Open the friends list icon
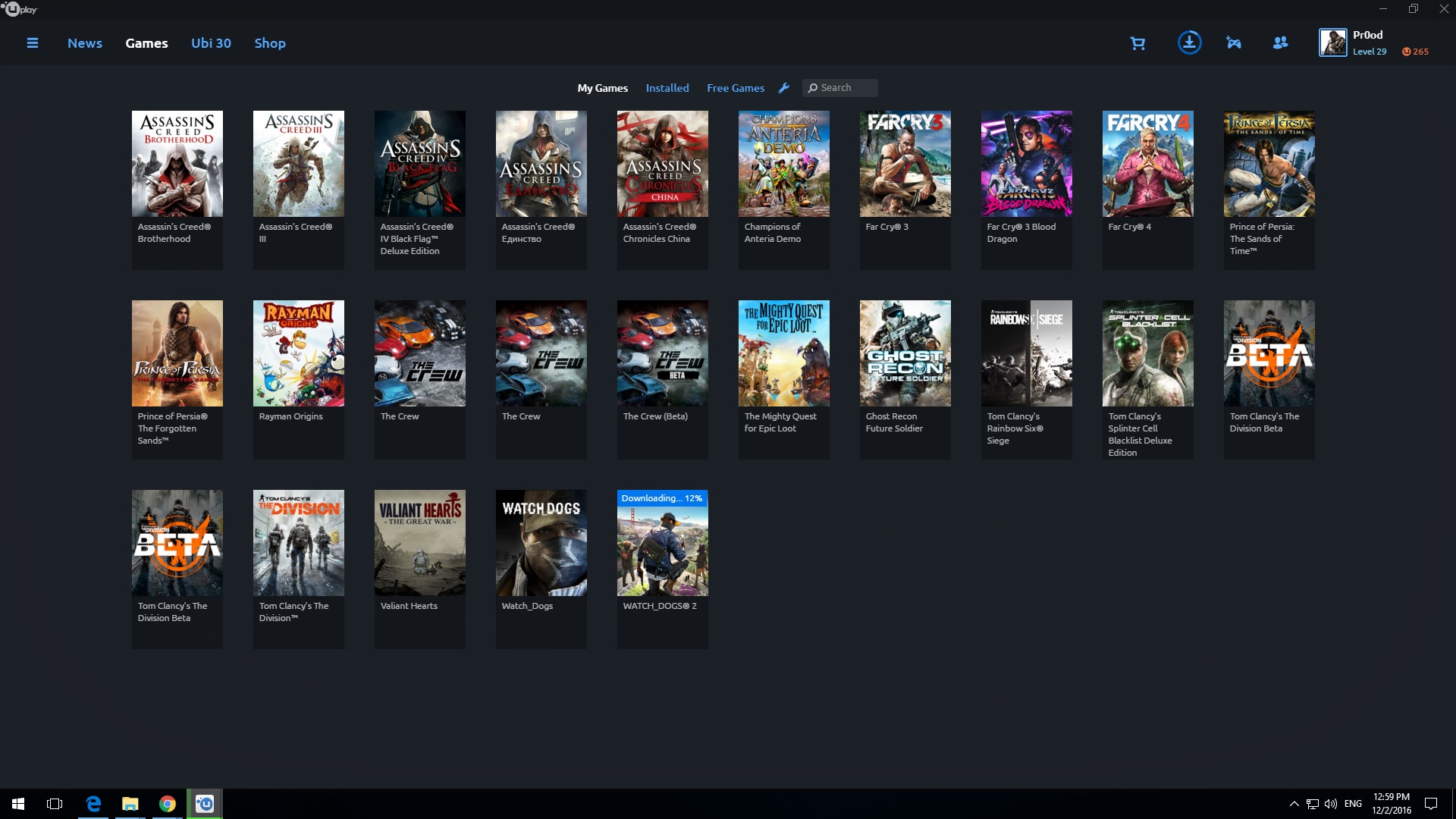The image size is (1456, 819). [1280, 43]
